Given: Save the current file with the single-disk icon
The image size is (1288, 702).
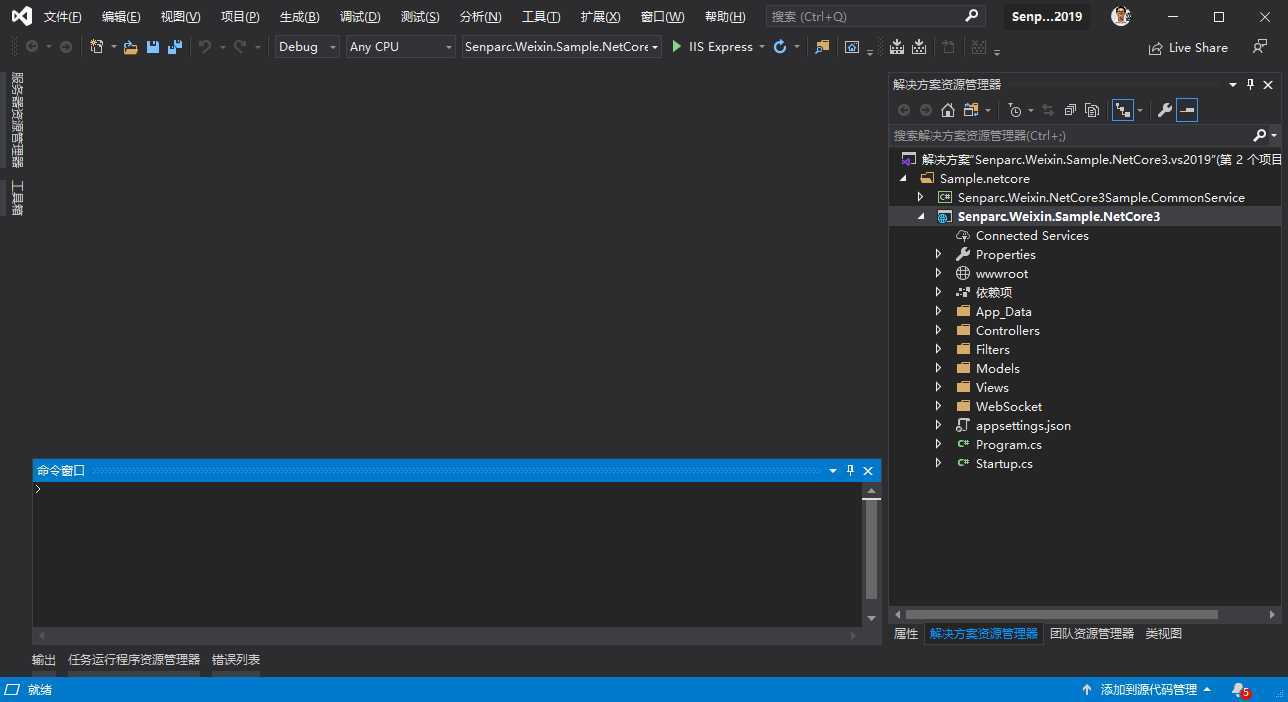Looking at the screenshot, I should pos(153,47).
